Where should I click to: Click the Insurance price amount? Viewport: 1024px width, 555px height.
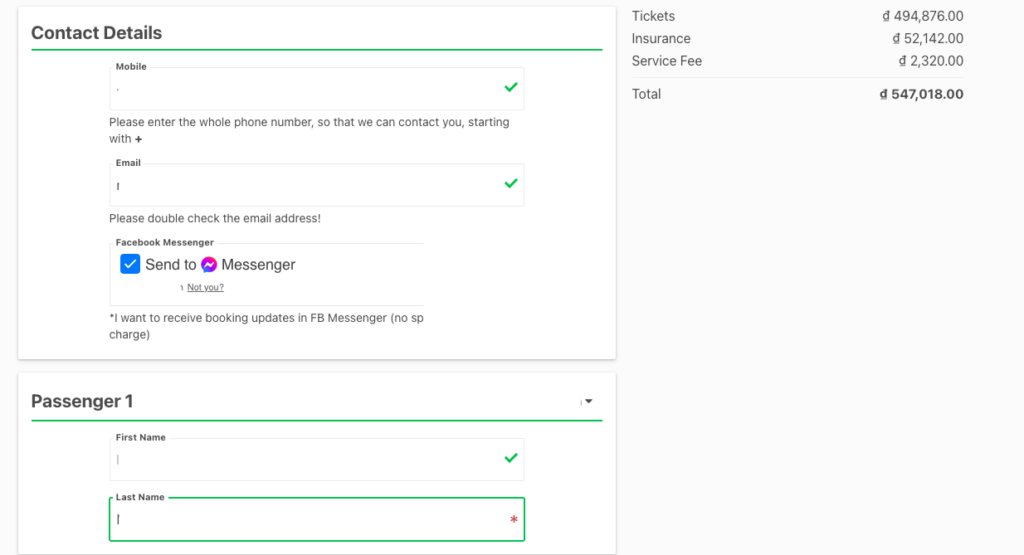pyautogui.click(x=927, y=39)
